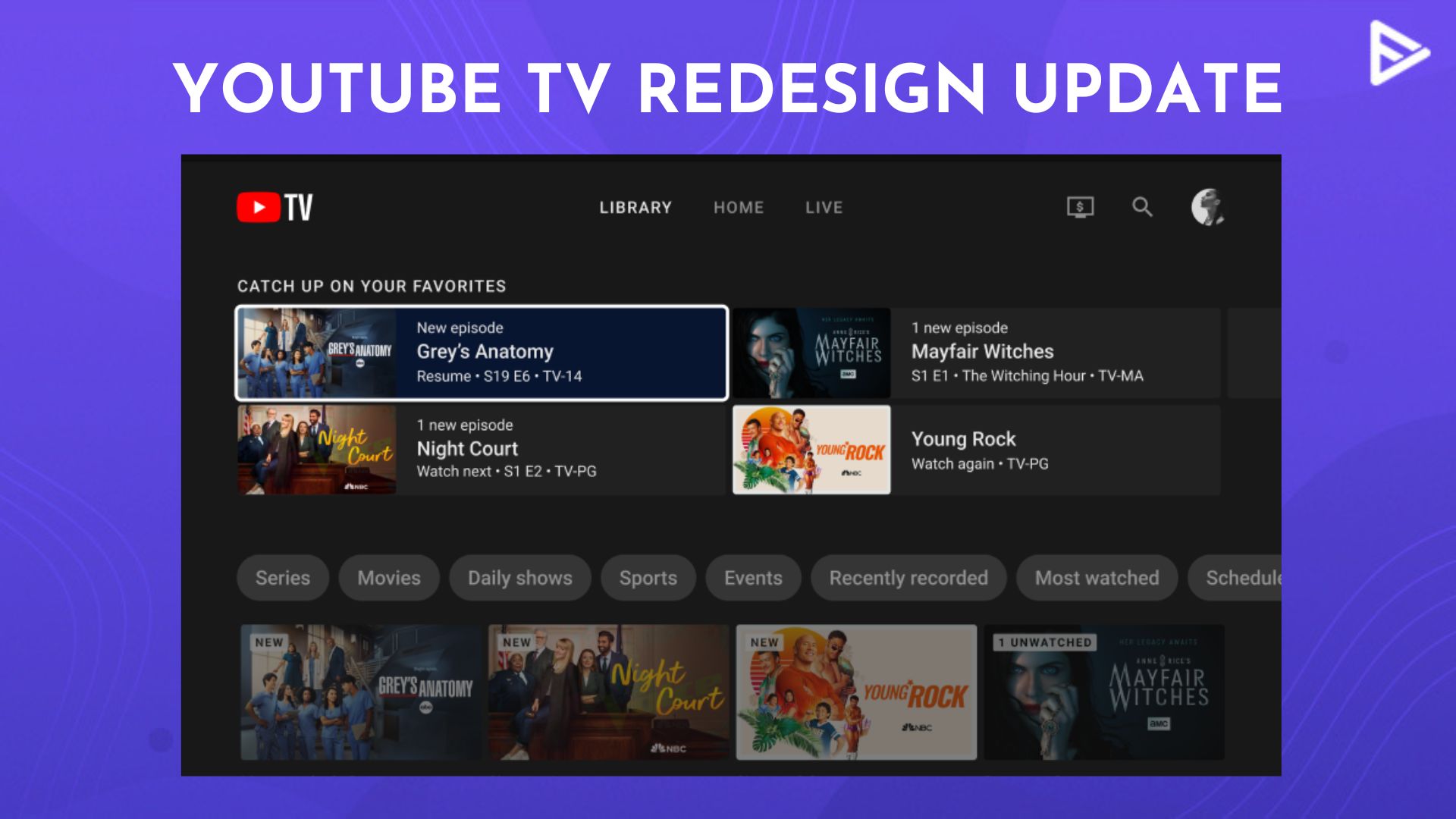Click the 'S1 E1 • The Witching Hour • TV-MA' text
This screenshot has height=819, width=1456.
(1028, 376)
